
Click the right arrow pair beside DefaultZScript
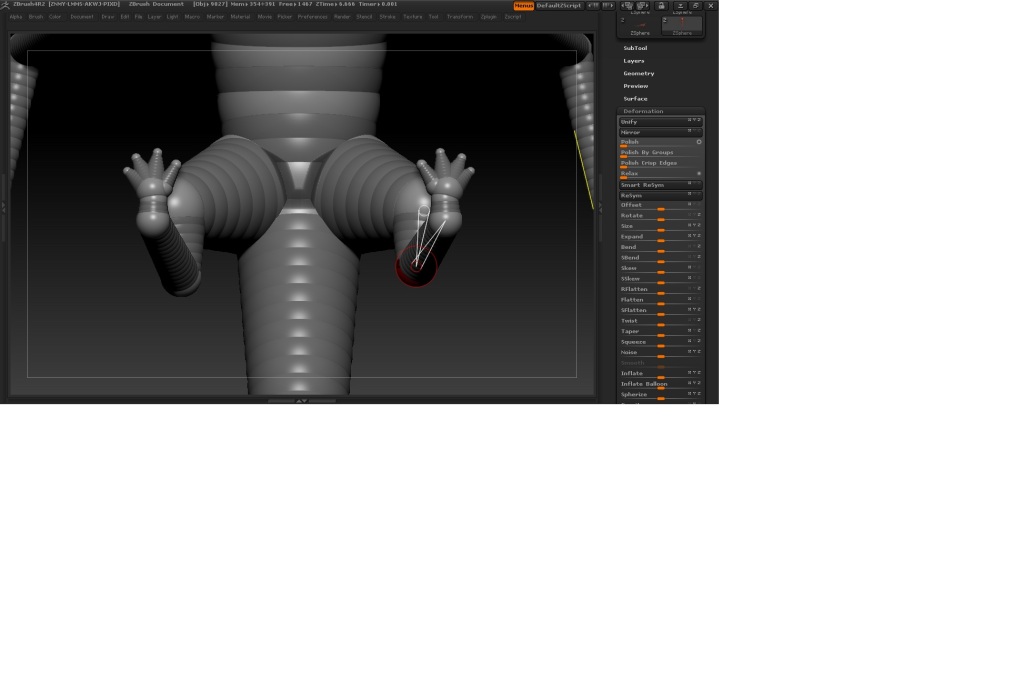click(608, 5)
